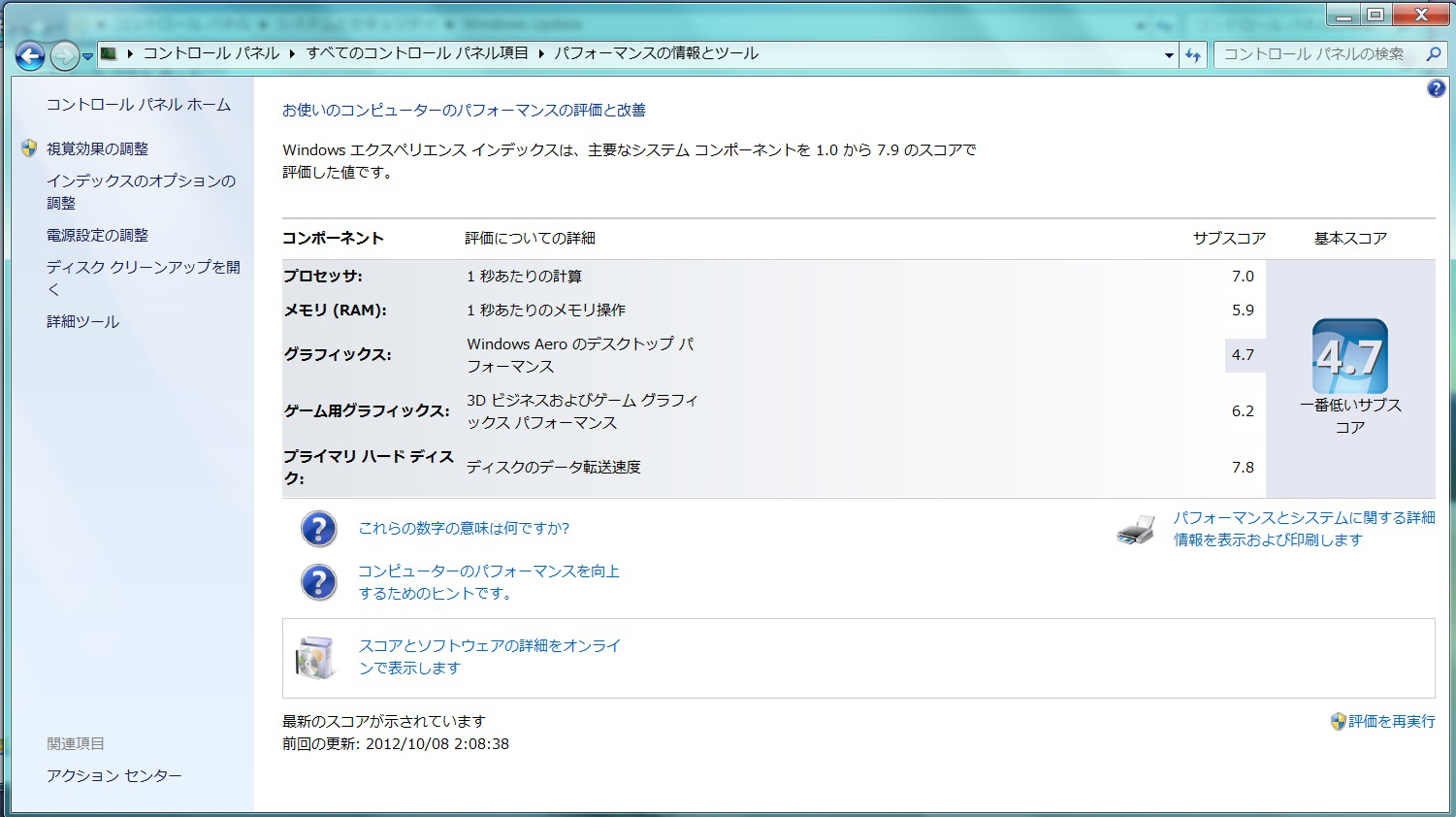1456x817 pixels.
Task: Expand chevron after すべてのコントロール パネル項目
Action: (541, 53)
